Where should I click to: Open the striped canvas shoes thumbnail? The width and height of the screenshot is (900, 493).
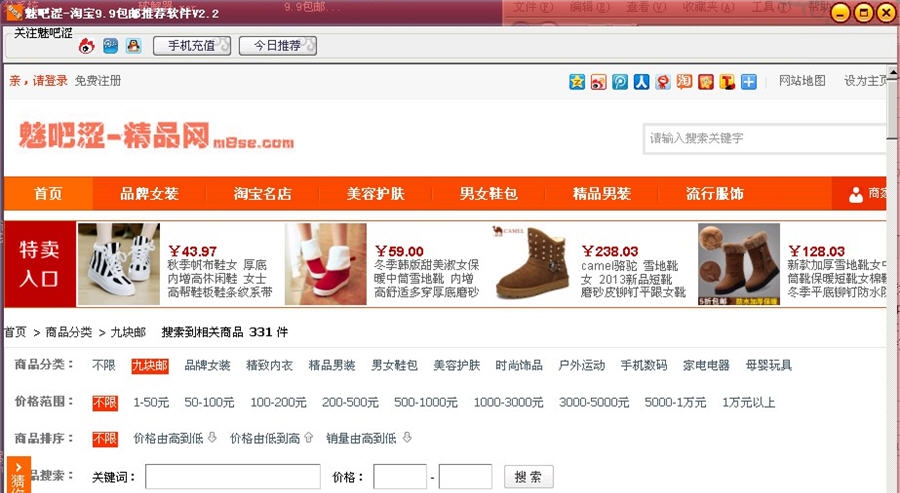[x=119, y=264]
